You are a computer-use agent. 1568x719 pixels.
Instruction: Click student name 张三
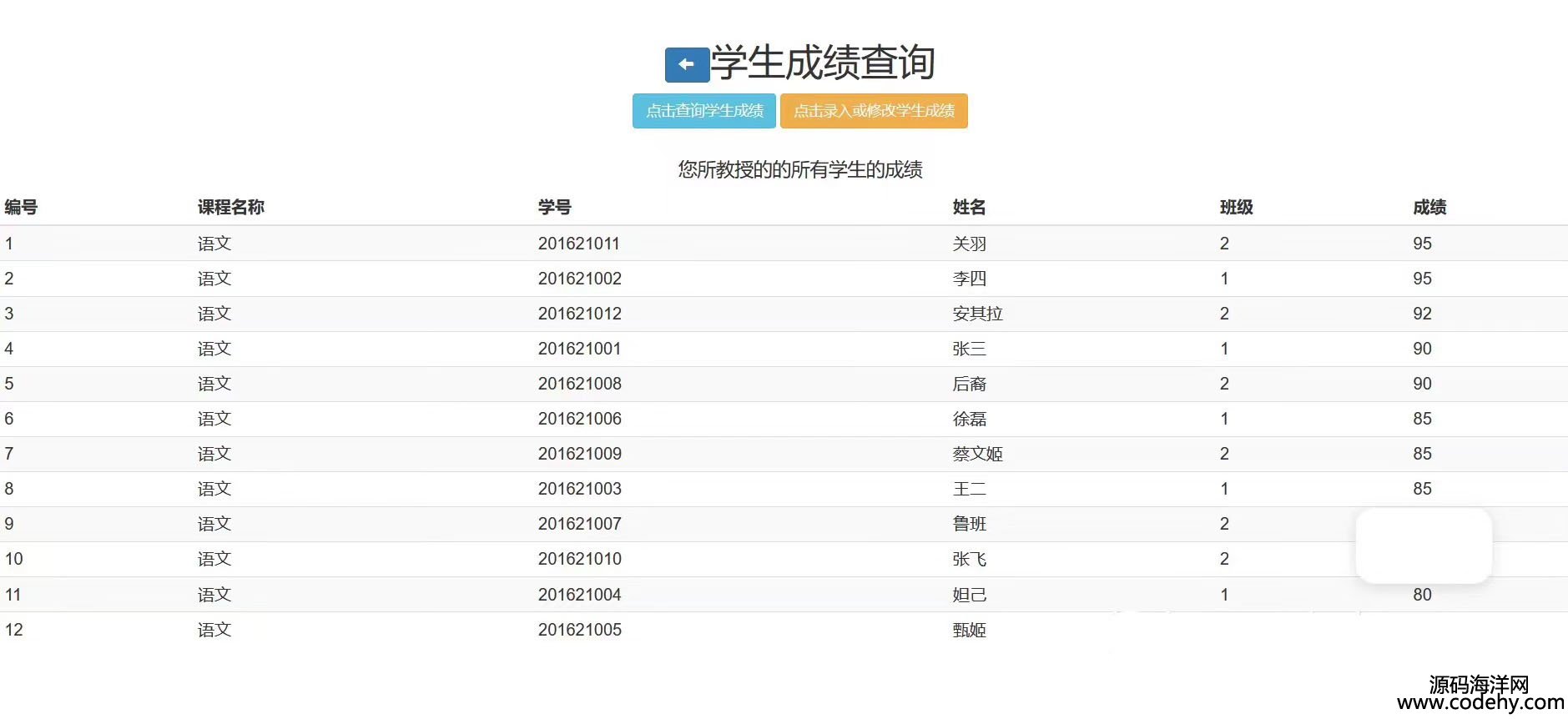pos(969,349)
